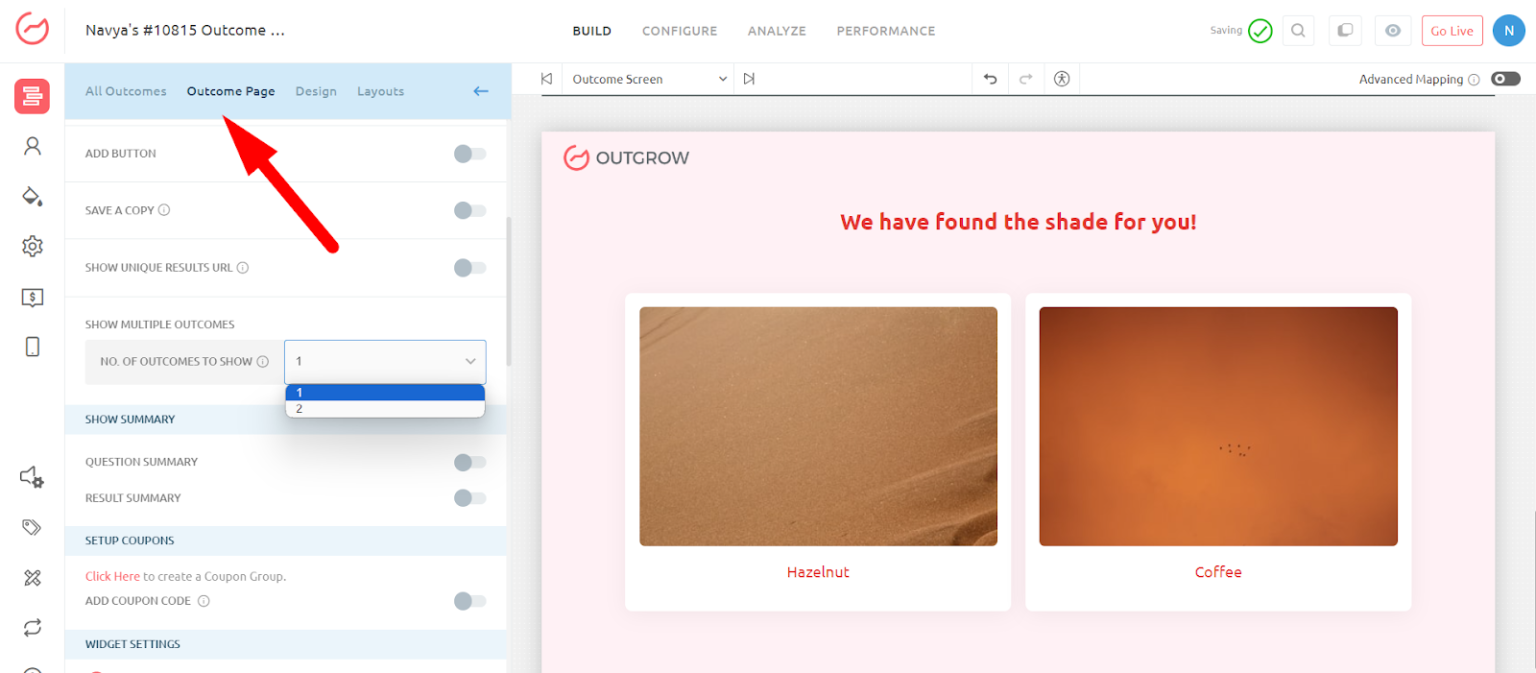Click the back arrow in outcome panel
The image size is (1536, 673).
click(481, 91)
